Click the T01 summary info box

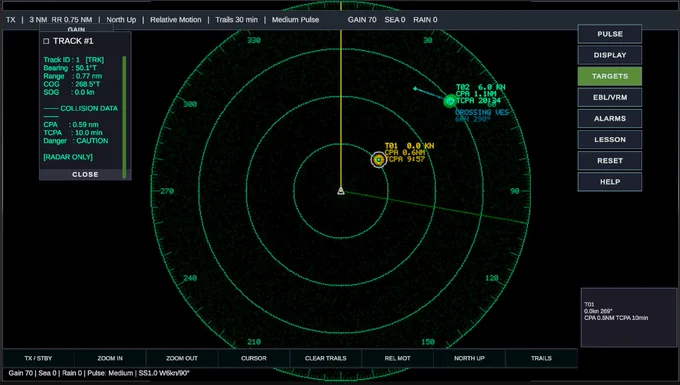pos(628,317)
